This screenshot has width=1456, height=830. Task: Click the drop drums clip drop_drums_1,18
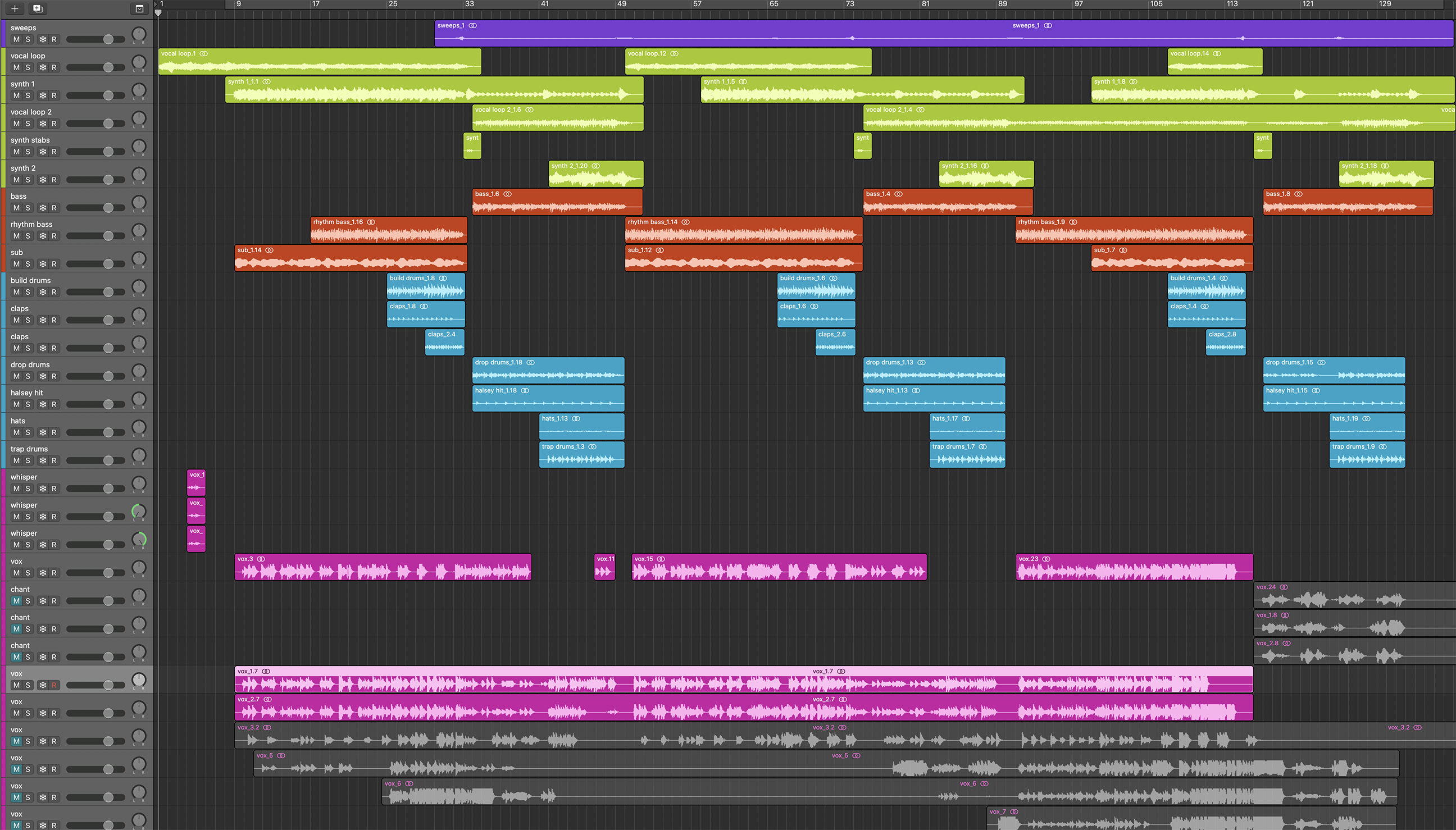point(548,371)
